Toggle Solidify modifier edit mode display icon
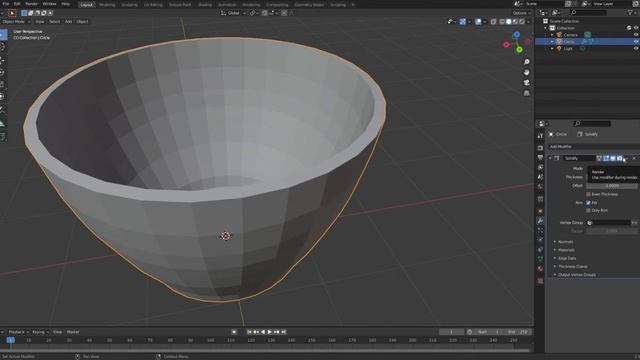 pyautogui.click(x=606, y=158)
